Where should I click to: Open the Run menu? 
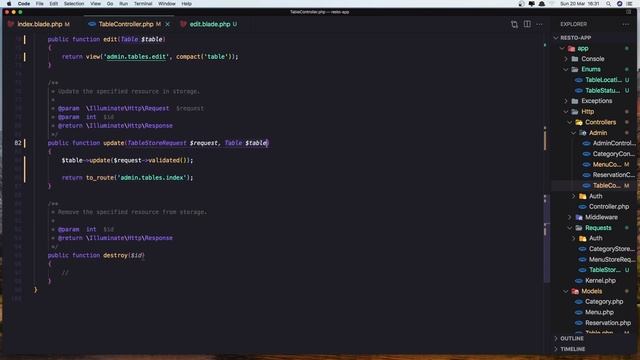pyautogui.click(x=123, y=4)
